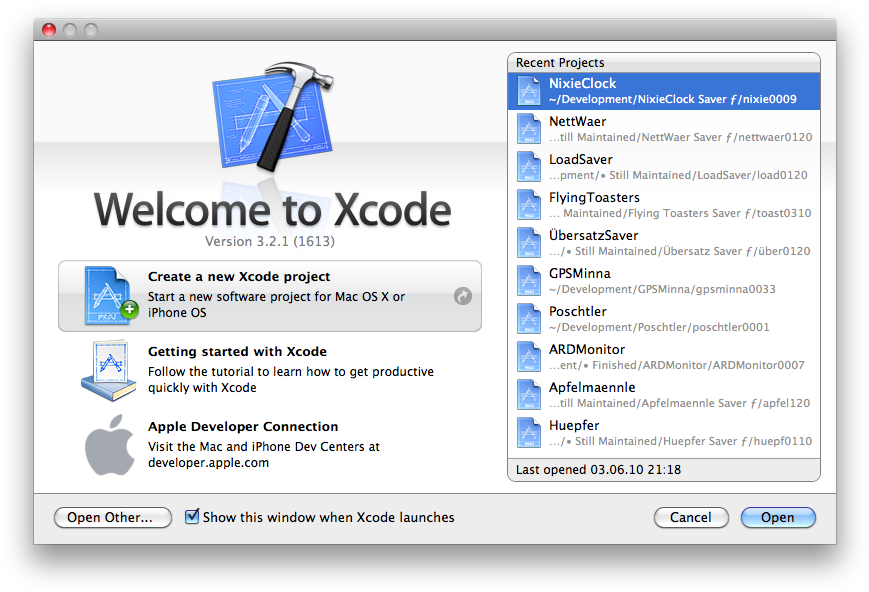The width and height of the screenshot is (869, 592).
Task: Click path ending in LoadSaver/load0120
Action: click(678, 175)
